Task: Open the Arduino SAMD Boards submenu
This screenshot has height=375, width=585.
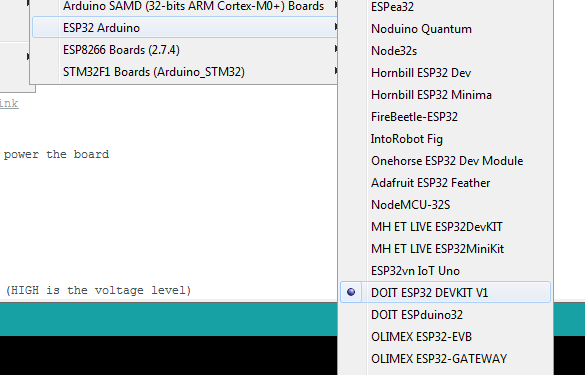Action: click(x=185, y=6)
